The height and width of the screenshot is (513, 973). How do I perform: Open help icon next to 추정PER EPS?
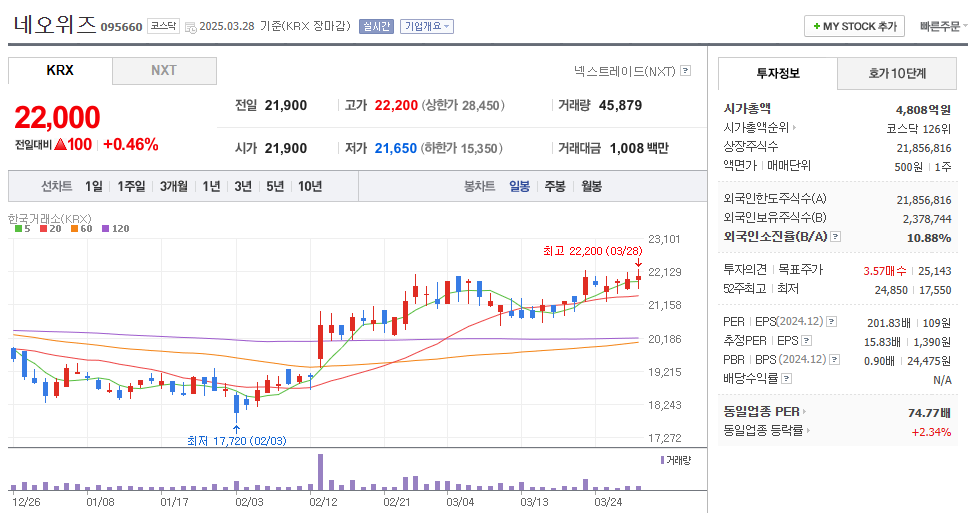(807, 341)
